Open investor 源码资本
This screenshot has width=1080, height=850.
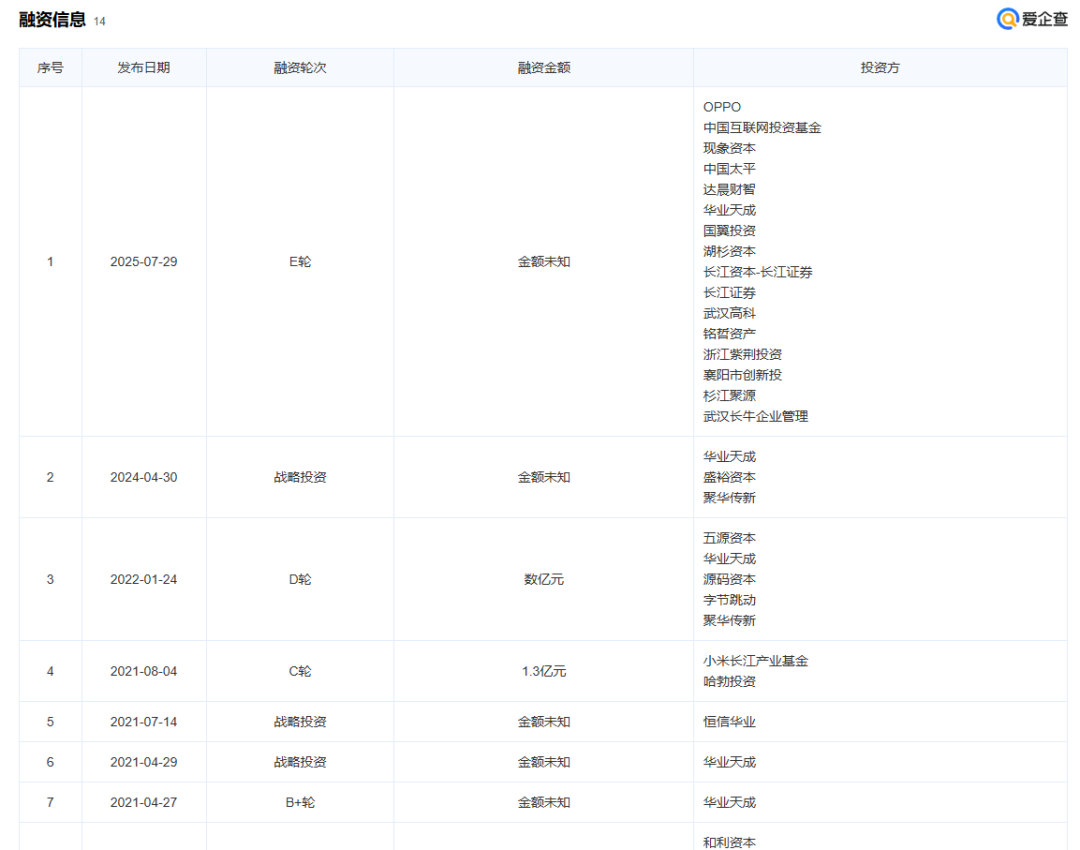click(729, 579)
